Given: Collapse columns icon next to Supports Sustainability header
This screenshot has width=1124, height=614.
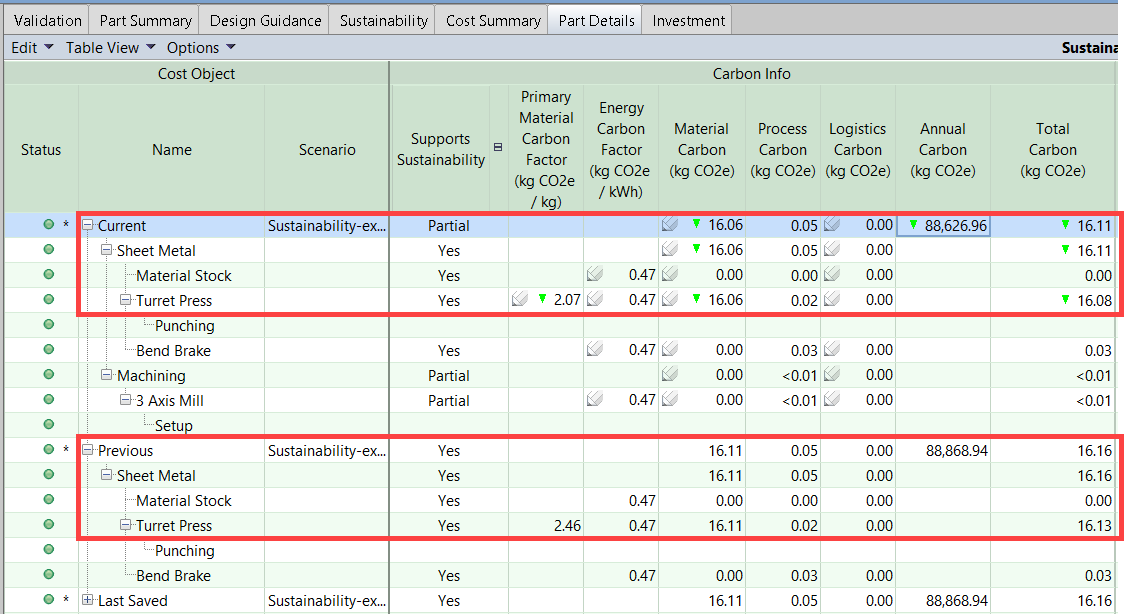Looking at the screenshot, I should [x=498, y=147].
